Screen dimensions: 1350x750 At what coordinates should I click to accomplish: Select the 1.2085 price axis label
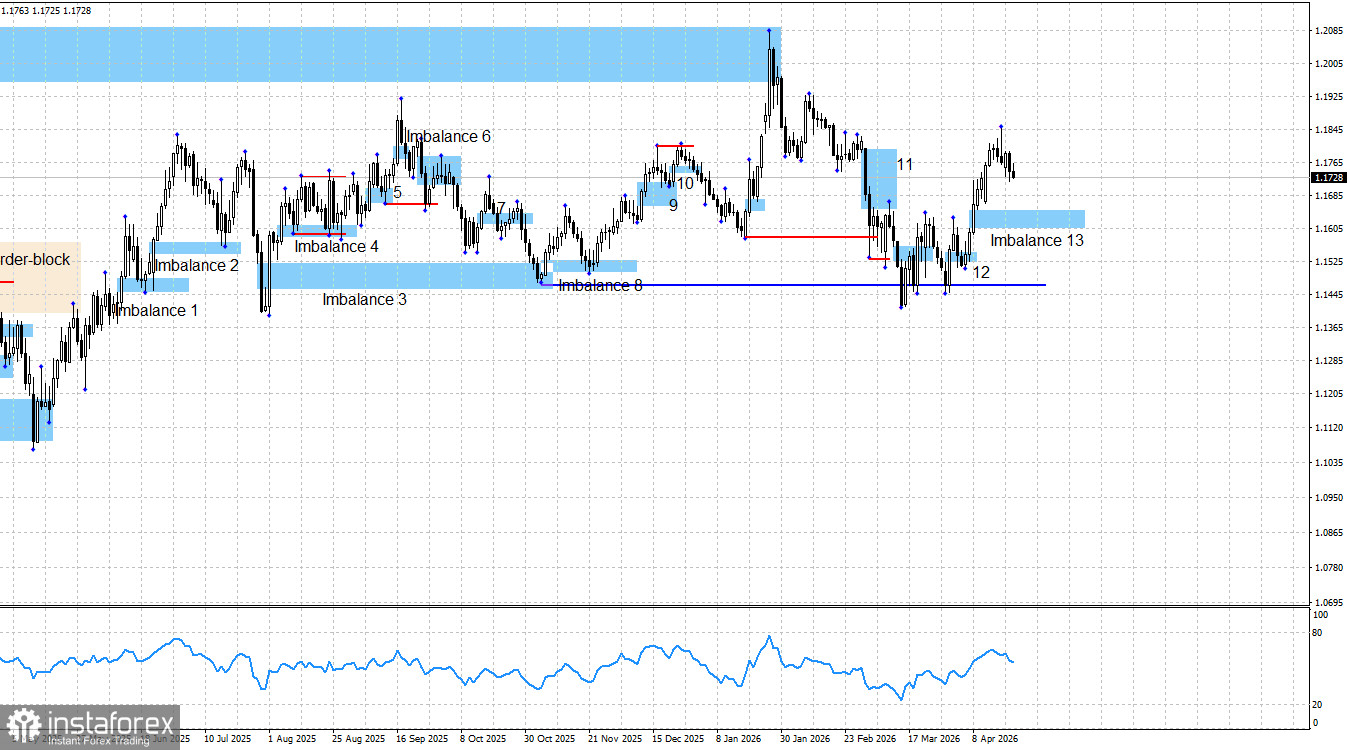click(x=1331, y=31)
